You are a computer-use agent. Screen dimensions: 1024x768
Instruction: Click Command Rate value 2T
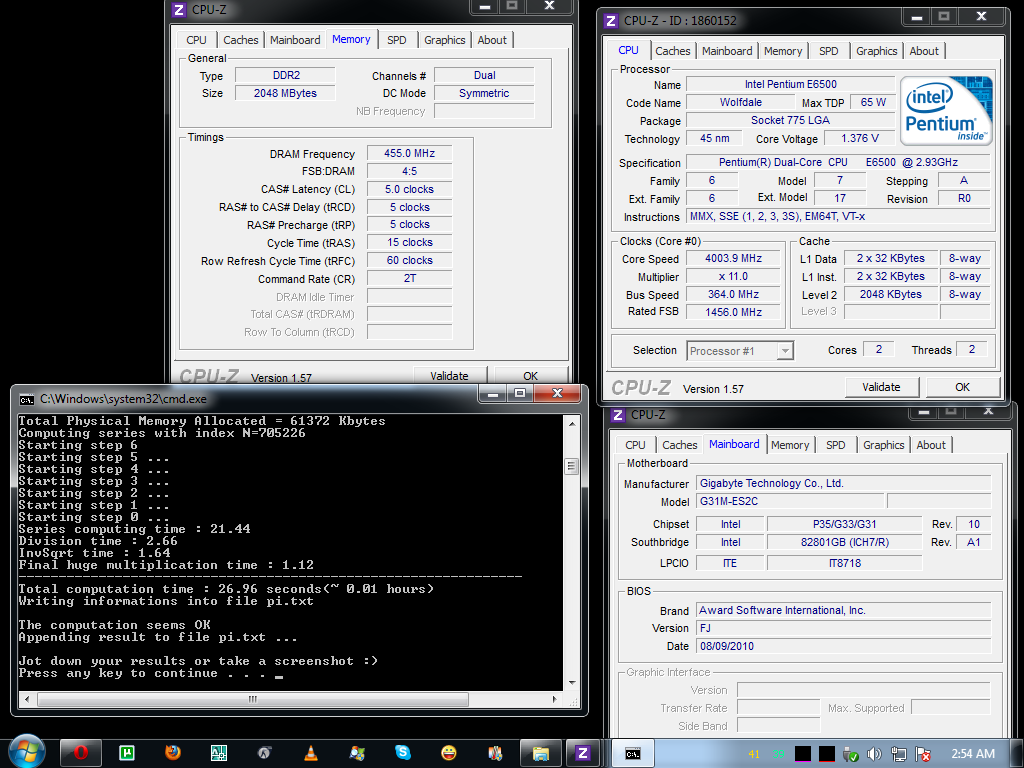[x=409, y=278]
